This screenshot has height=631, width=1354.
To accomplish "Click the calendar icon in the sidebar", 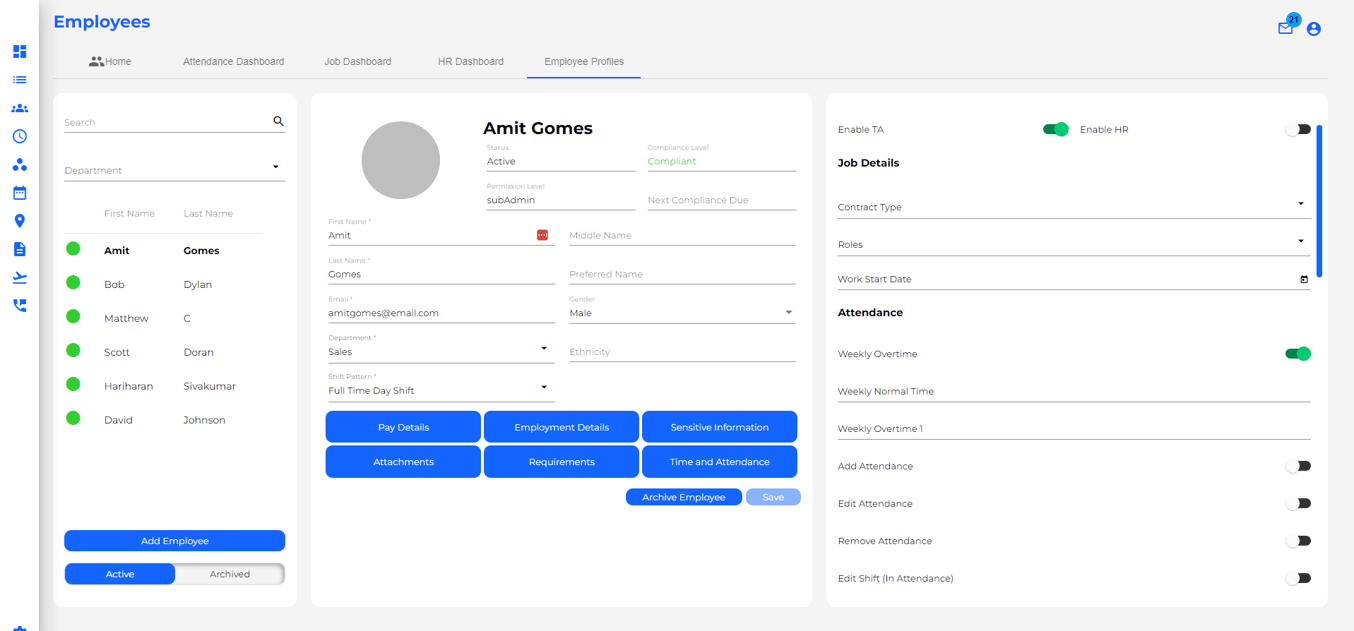I will [19, 192].
